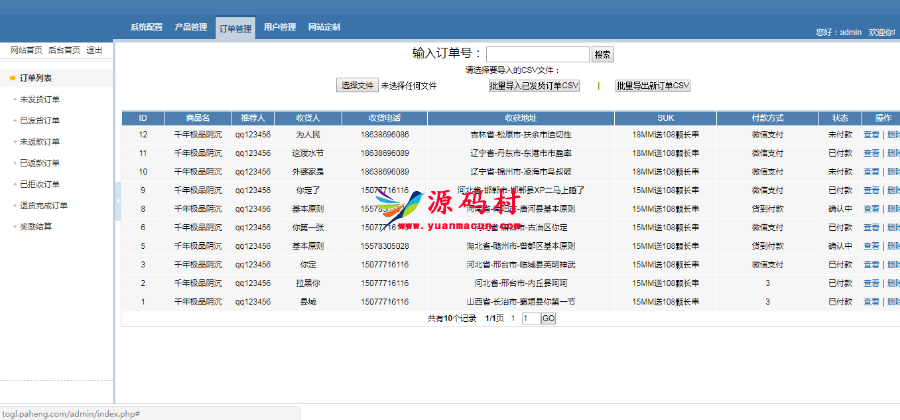The image size is (900, 420).
Task: Select 退货完成订单 sidebar item
Action: coord(44,206)
